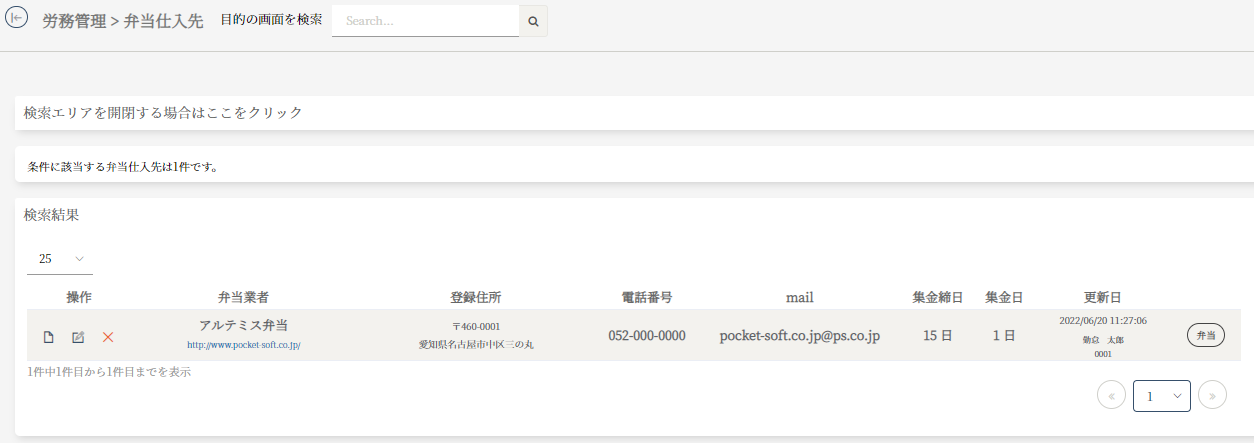The width and height of the screenshot is (1254, 443).
Task: Click the 弁当業者 column header
Action: click(243, 297)
